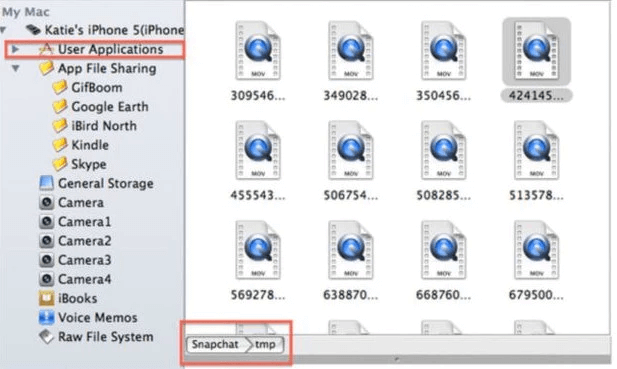Select the User Applications label
The width and height of the screenshot is (617, 369).
[111, 50]
